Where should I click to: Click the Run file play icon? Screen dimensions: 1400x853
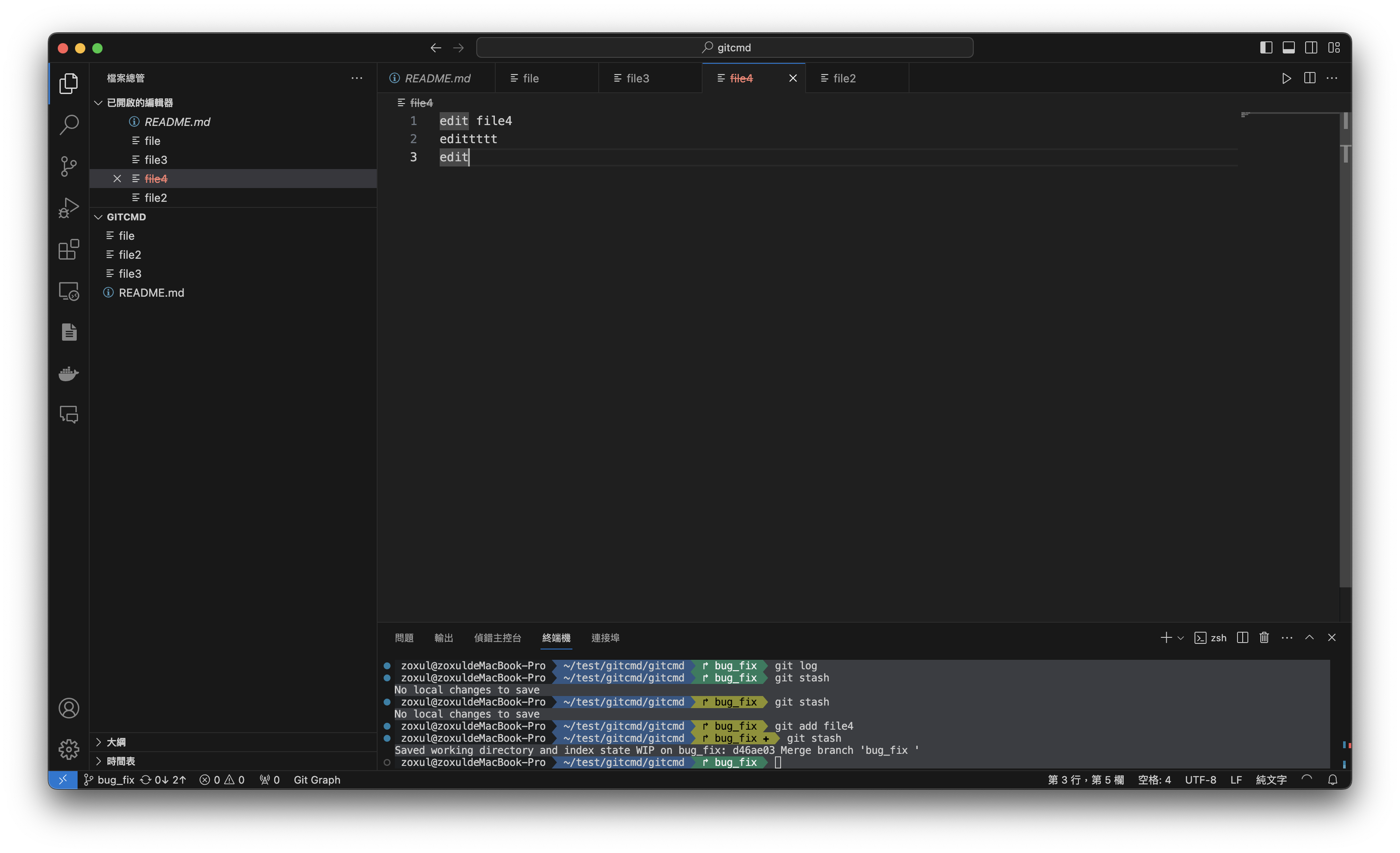coord(1286,78)
